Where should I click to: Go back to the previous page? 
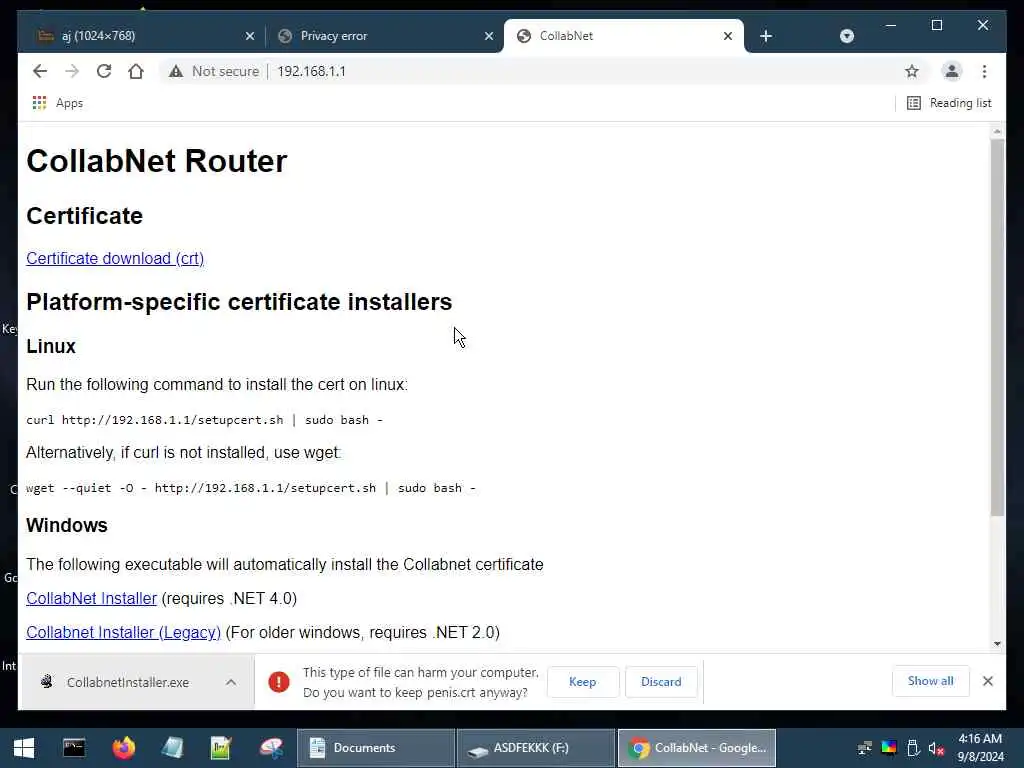pos(40,71)
